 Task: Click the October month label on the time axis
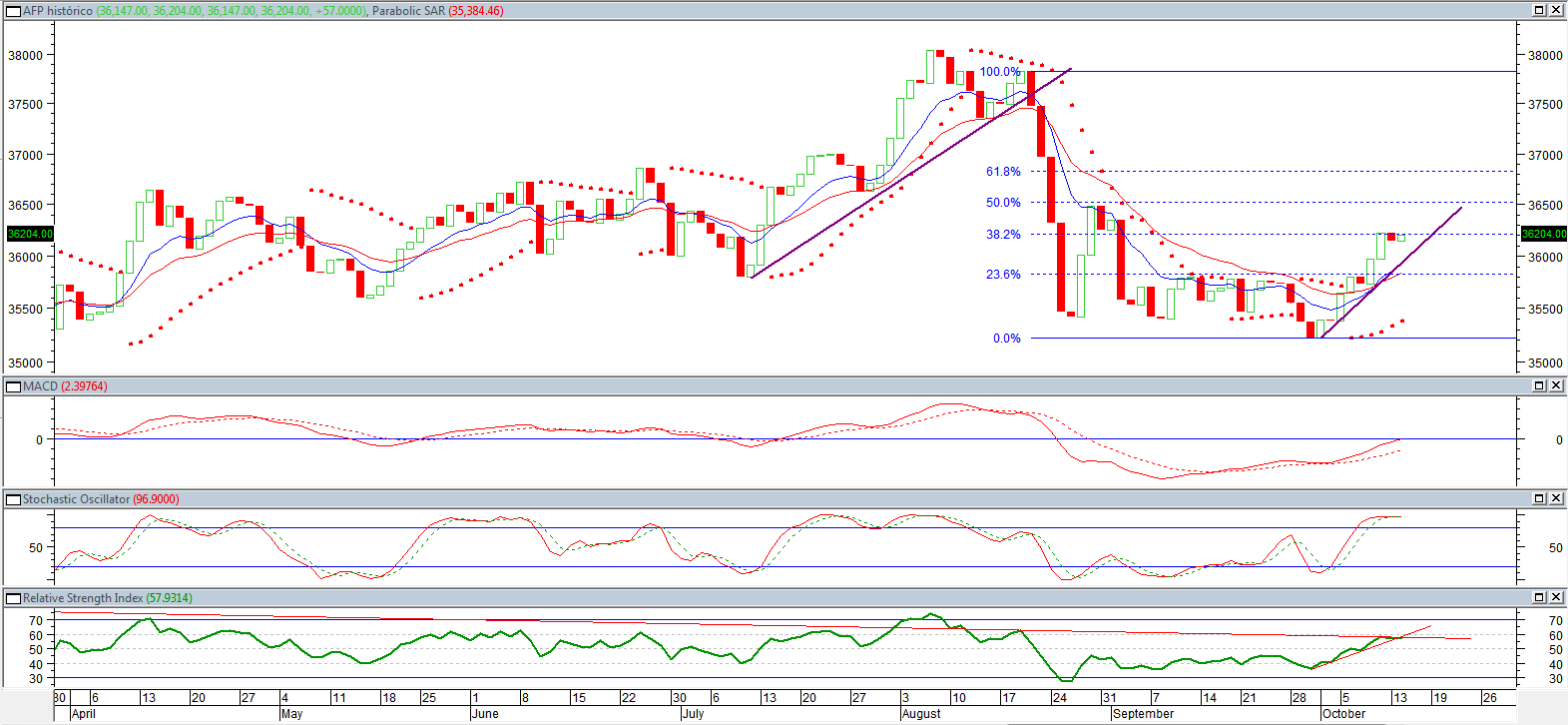point(1344,714)
